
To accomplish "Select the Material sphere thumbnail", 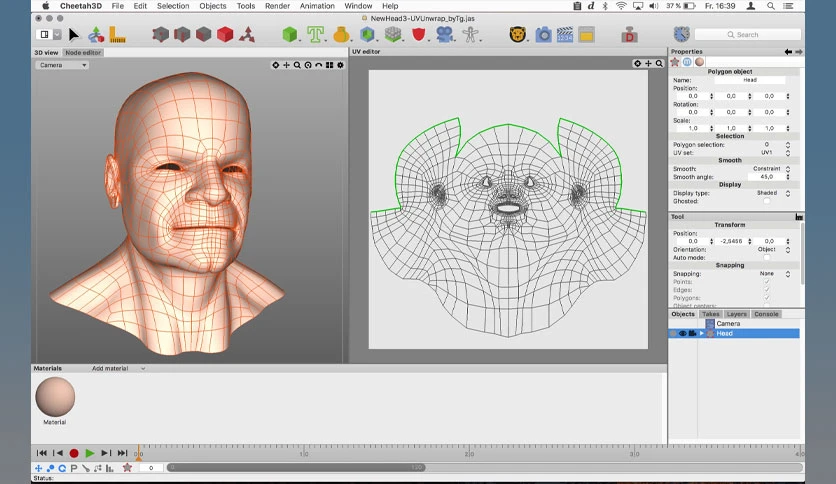I will pos(55,397).
